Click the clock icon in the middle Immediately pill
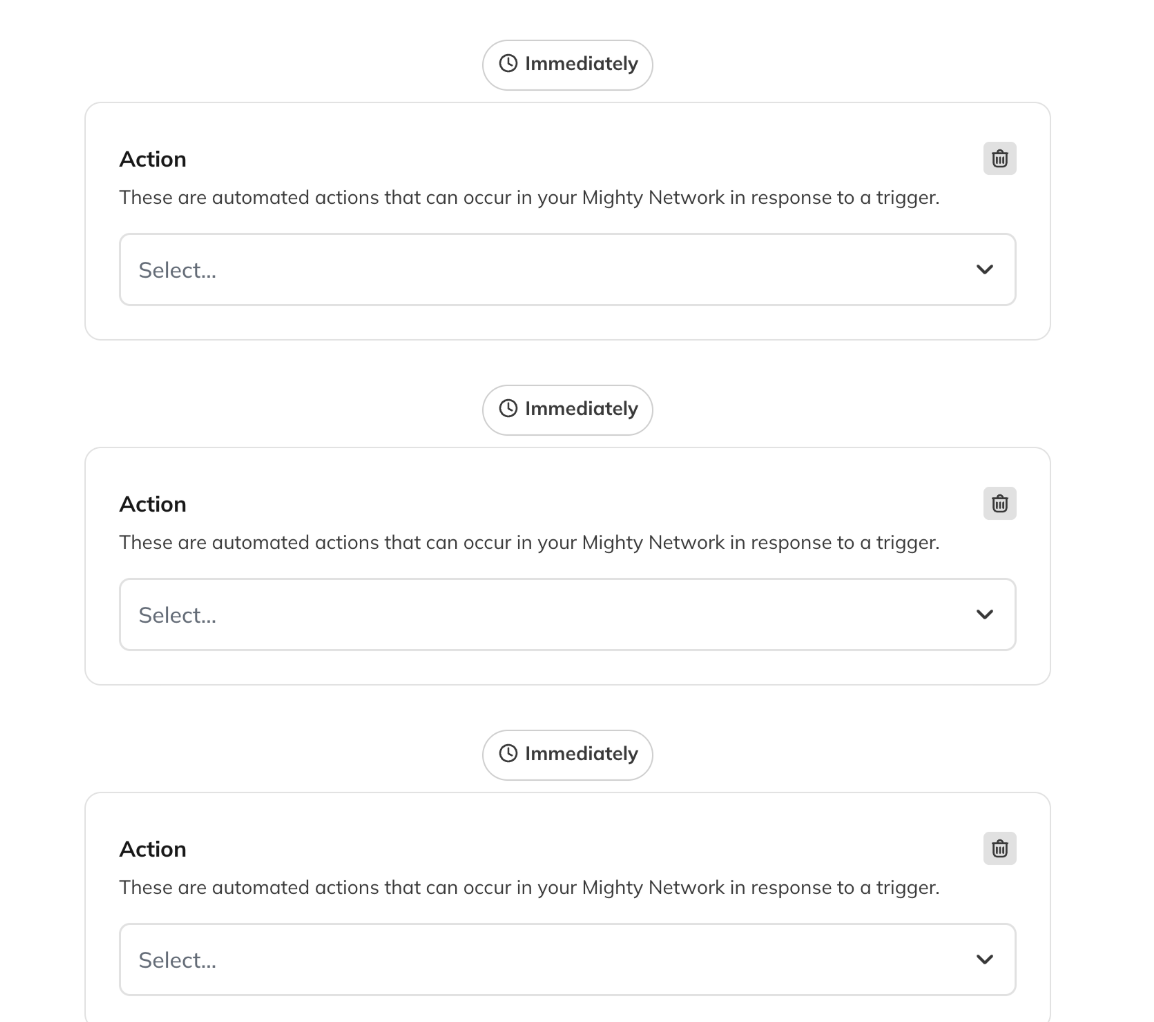 [508, 408]
